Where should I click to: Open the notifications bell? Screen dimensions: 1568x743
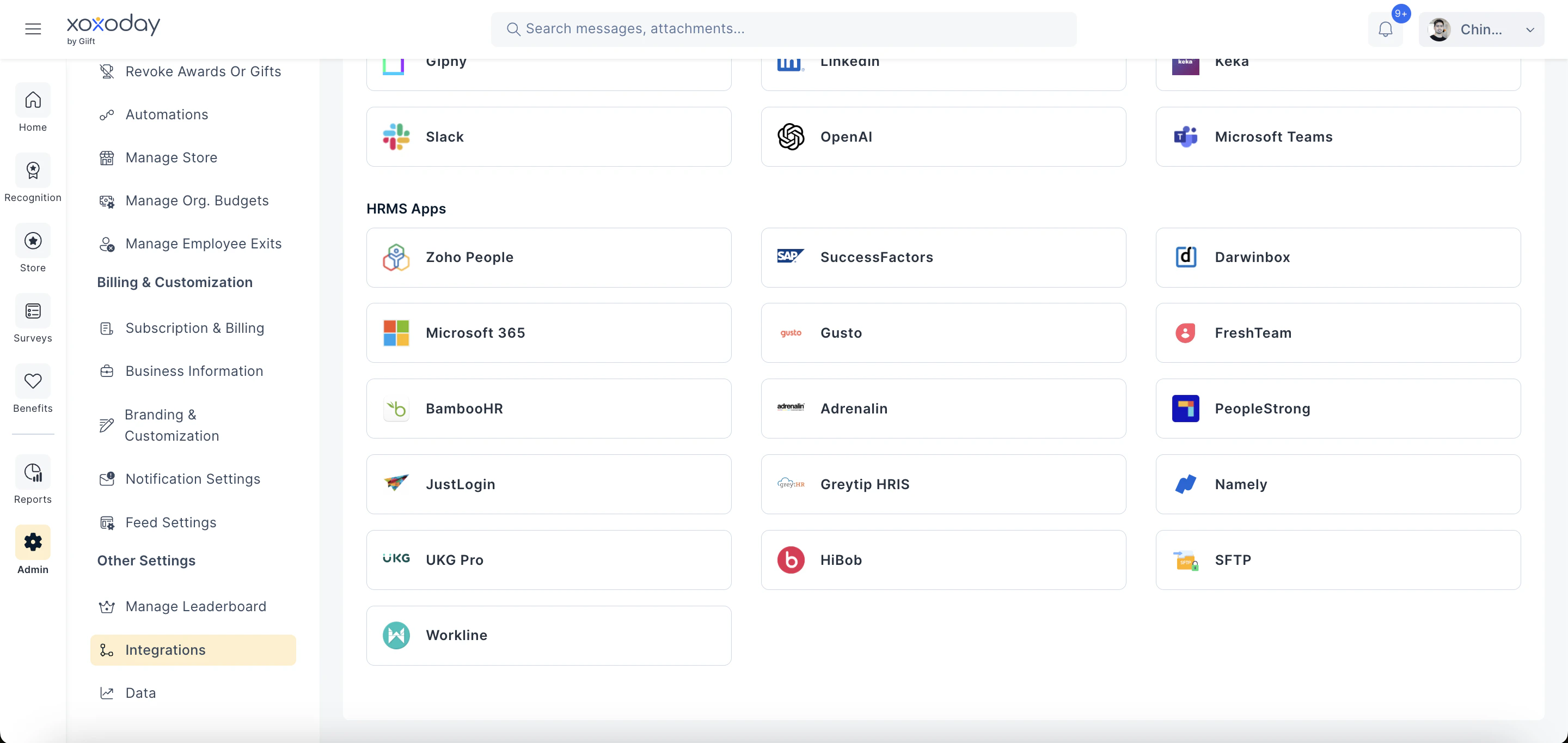(x=1386, y=29)
